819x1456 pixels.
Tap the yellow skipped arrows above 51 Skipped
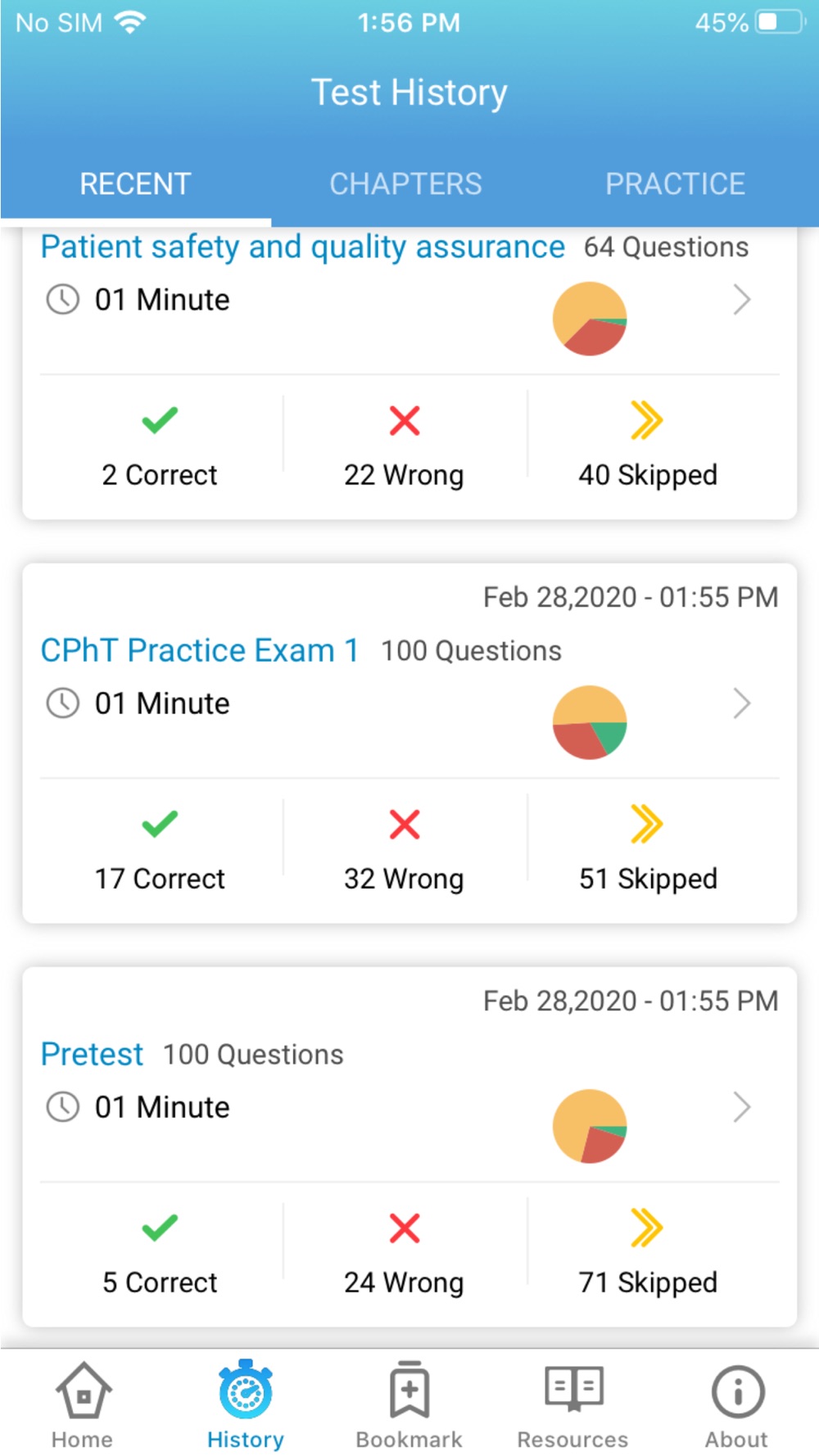pyautogui.click(x=647, y=824)
